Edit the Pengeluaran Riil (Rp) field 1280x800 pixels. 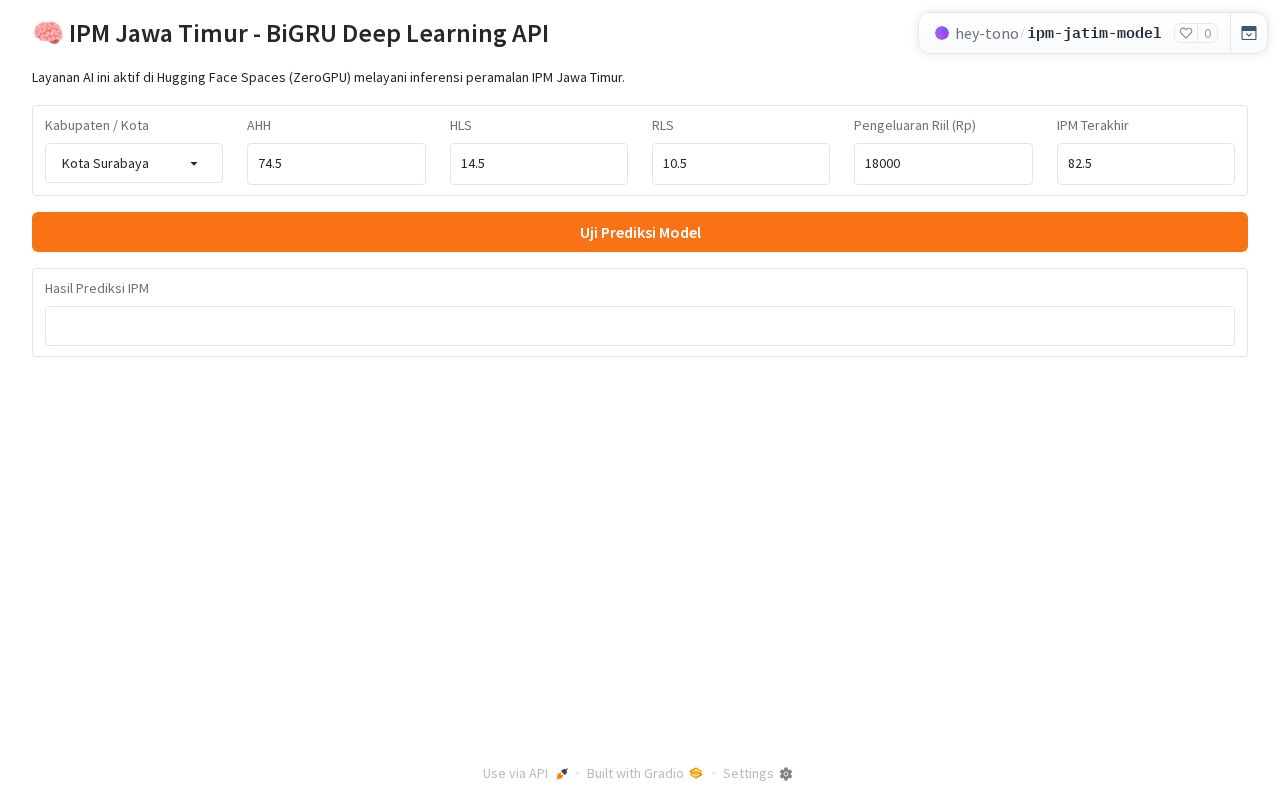(943, 164)
